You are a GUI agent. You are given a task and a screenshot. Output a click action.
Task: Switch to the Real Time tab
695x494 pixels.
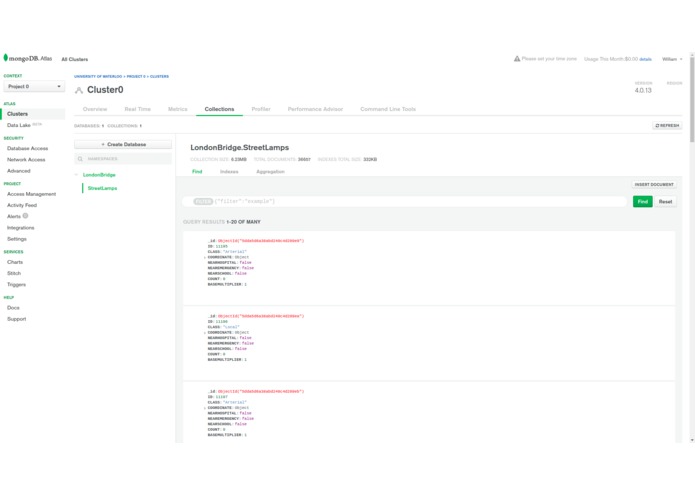coord(137,109)
